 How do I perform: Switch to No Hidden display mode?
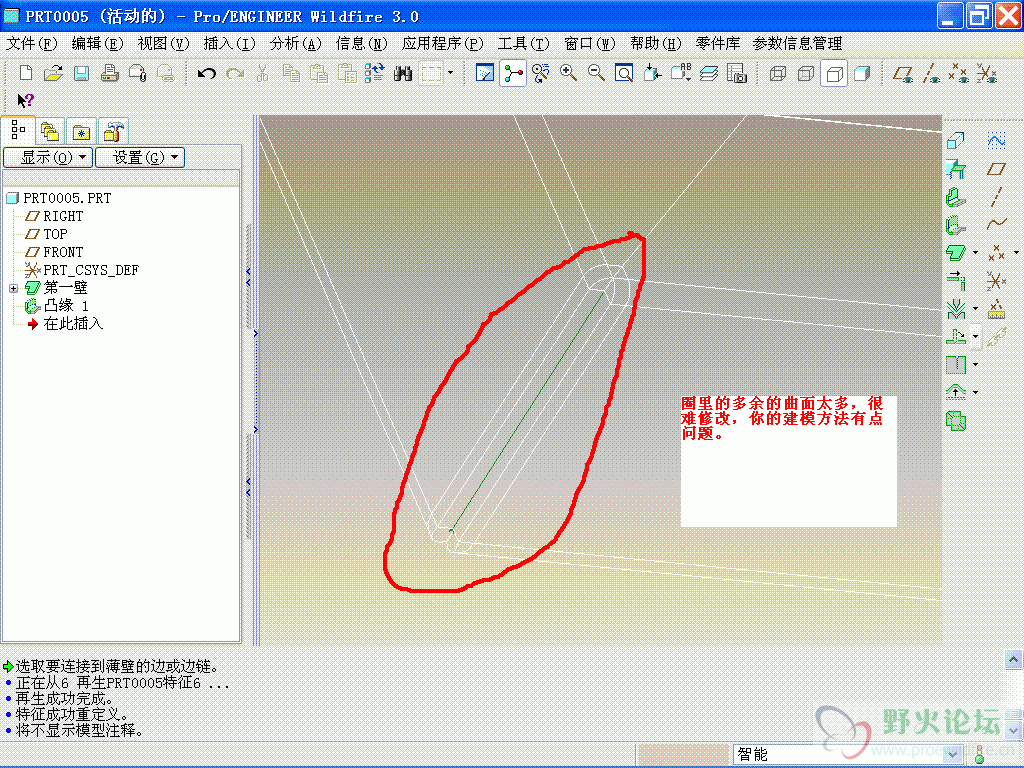coord(833,73)
